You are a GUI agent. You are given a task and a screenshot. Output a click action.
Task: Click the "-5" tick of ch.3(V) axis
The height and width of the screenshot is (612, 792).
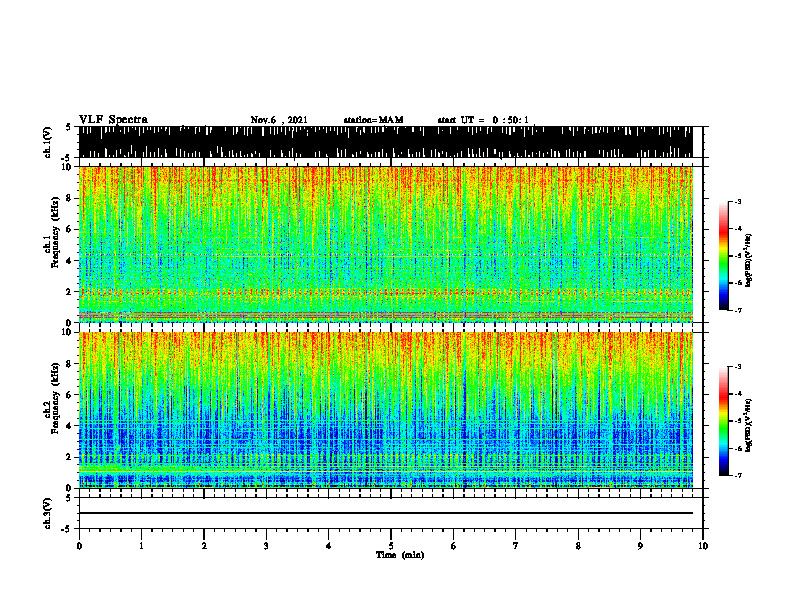tap(66, 529)
